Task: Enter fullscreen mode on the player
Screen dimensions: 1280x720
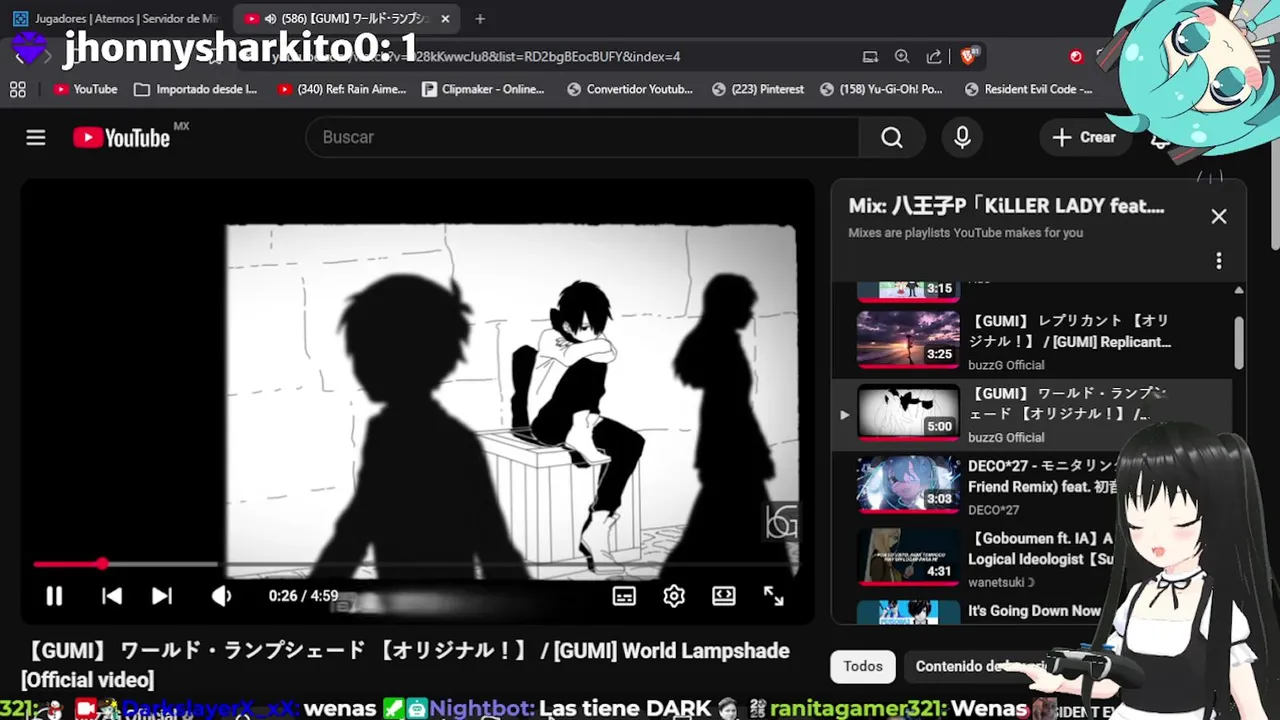Action: pyautogui.click(x=774, y=596)
